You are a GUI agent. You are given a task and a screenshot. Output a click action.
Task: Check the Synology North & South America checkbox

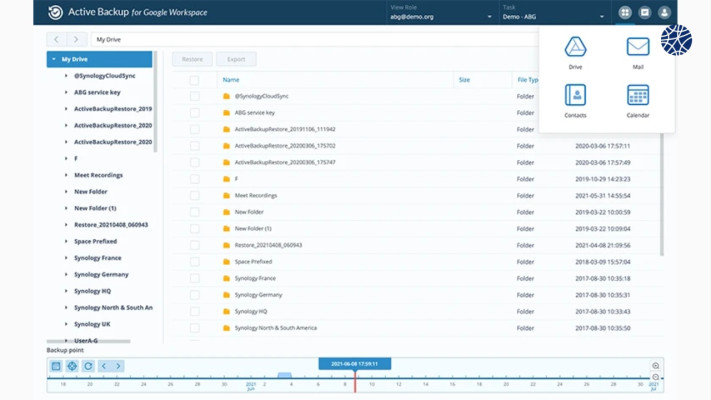pos(195,328)
